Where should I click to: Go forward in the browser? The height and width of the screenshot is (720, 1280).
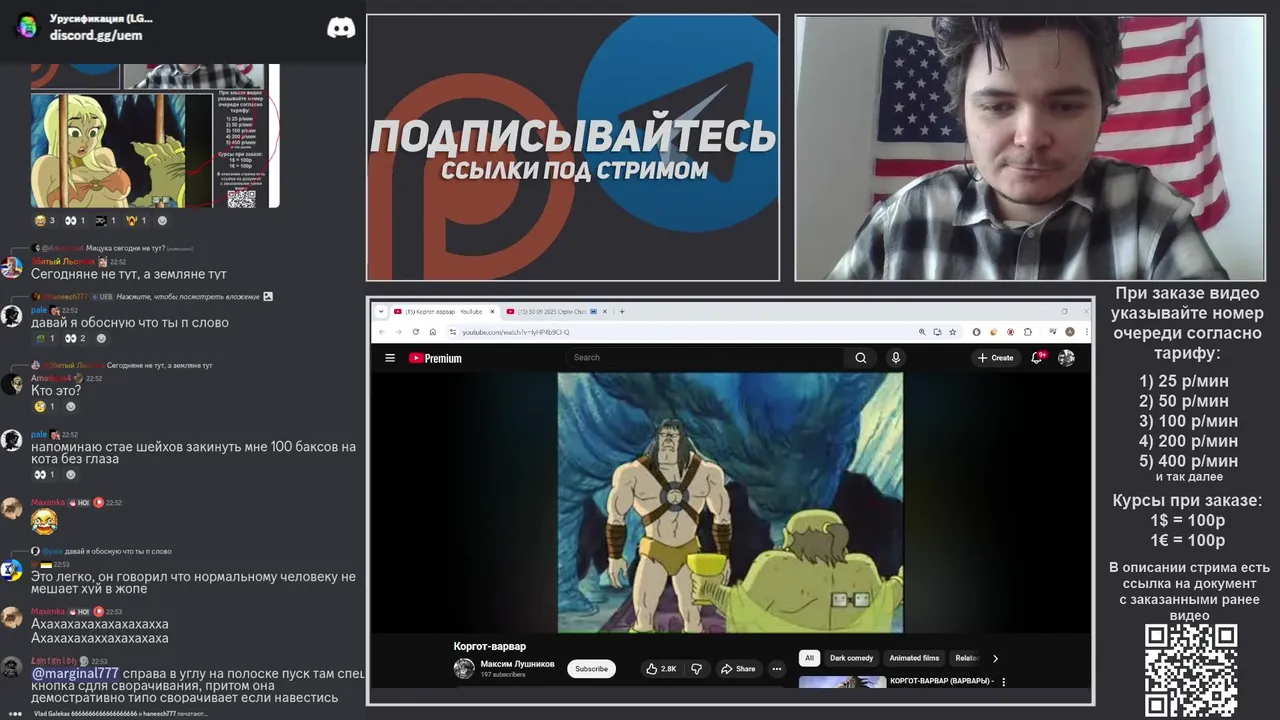coord(398,332)
